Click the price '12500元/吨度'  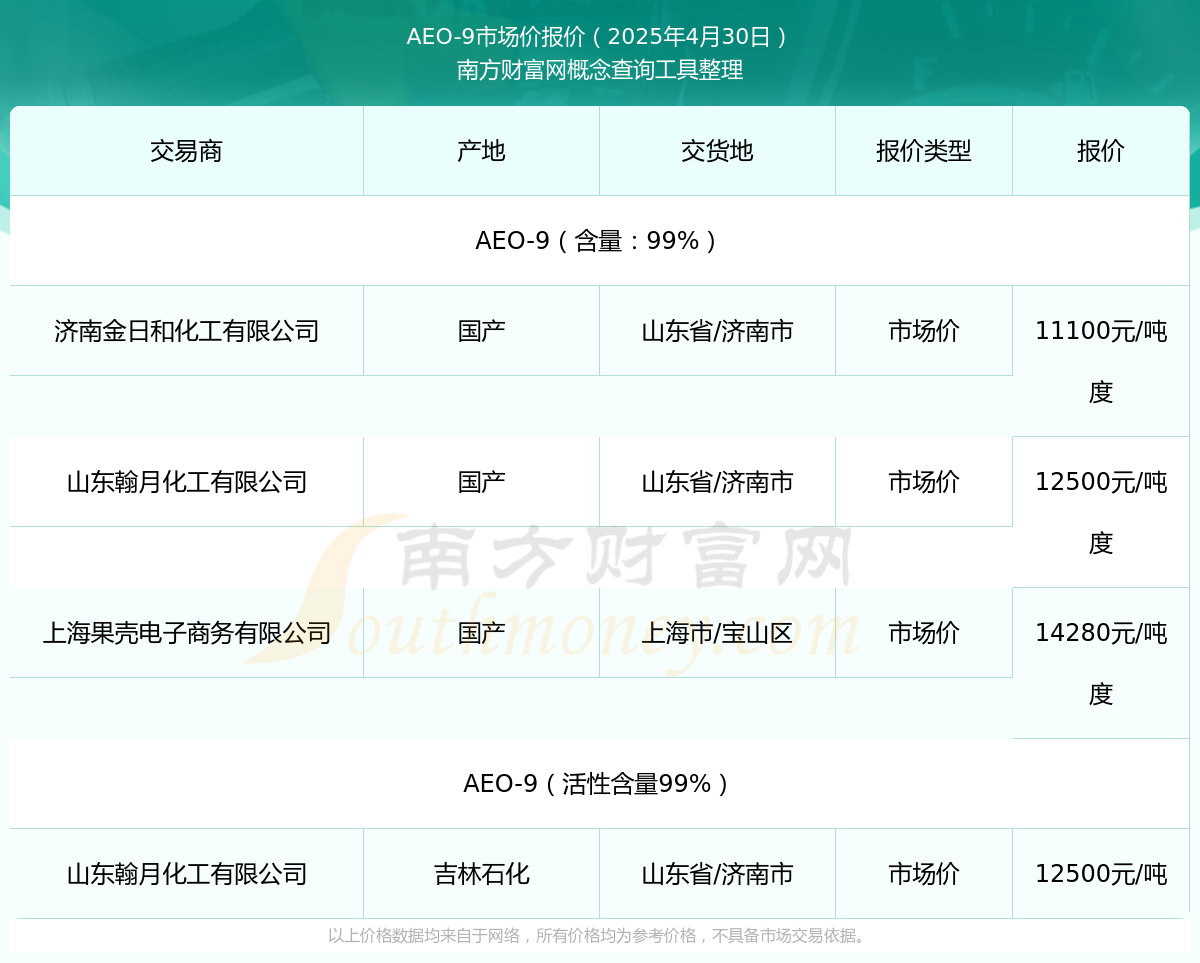click(x=1101, y=512)
